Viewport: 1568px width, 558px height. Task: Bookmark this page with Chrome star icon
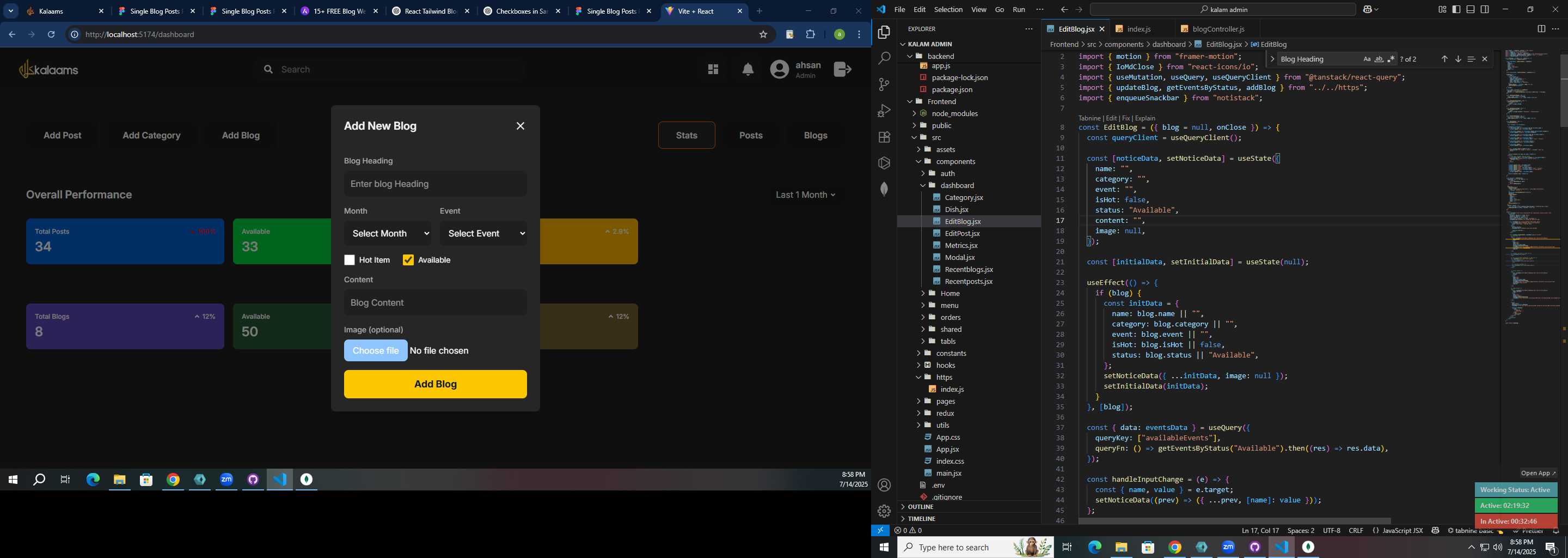coord(763,35)
